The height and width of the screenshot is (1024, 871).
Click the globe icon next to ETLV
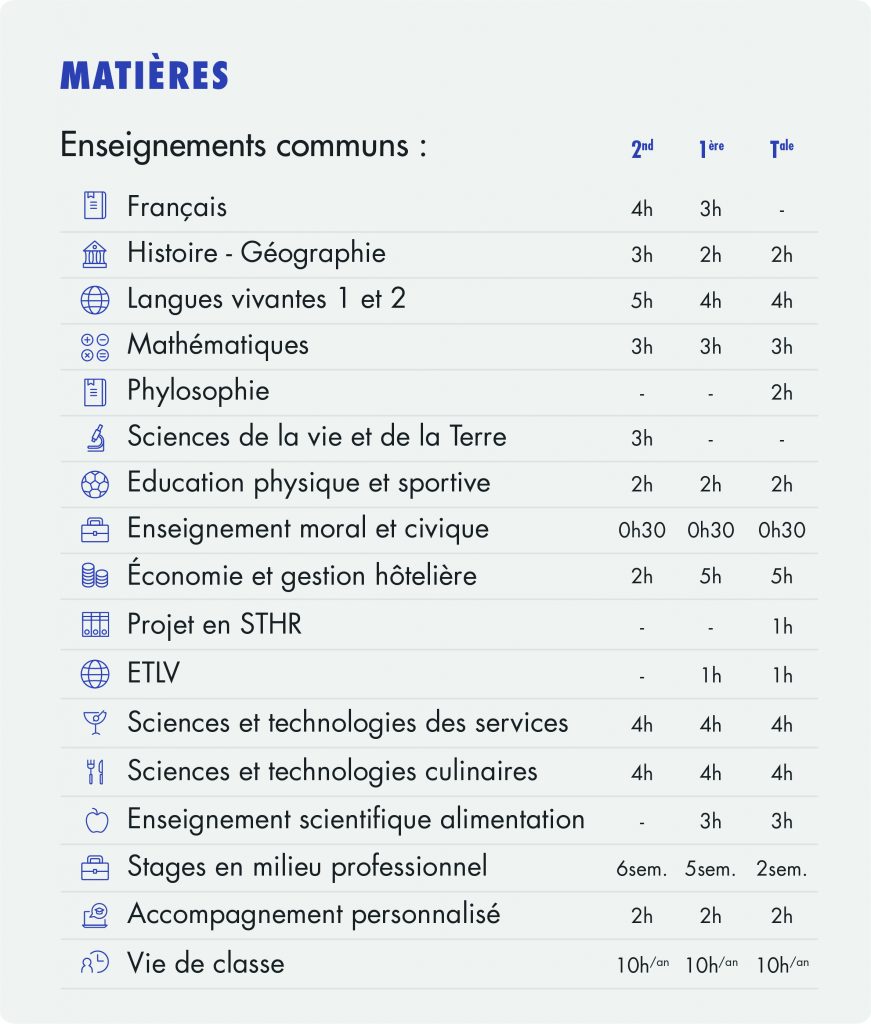(94, 675)
